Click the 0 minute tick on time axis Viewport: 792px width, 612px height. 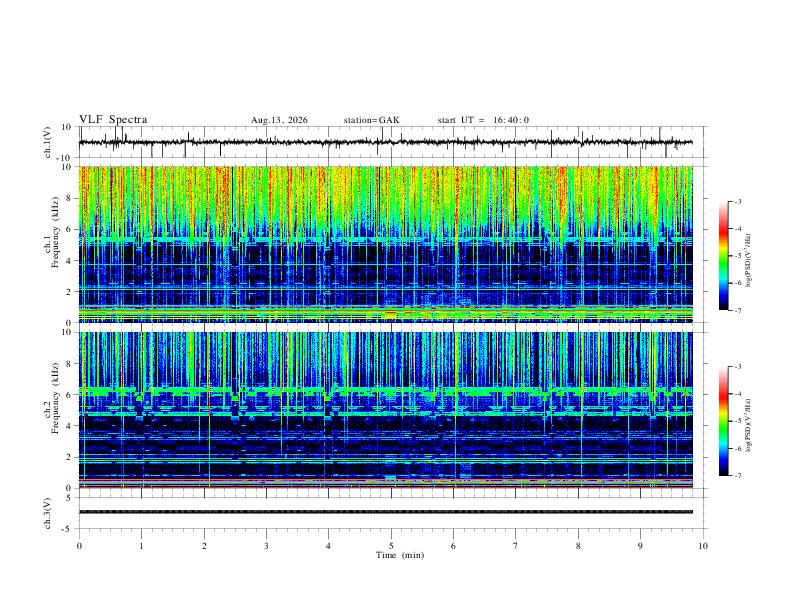tap(79, 546)
